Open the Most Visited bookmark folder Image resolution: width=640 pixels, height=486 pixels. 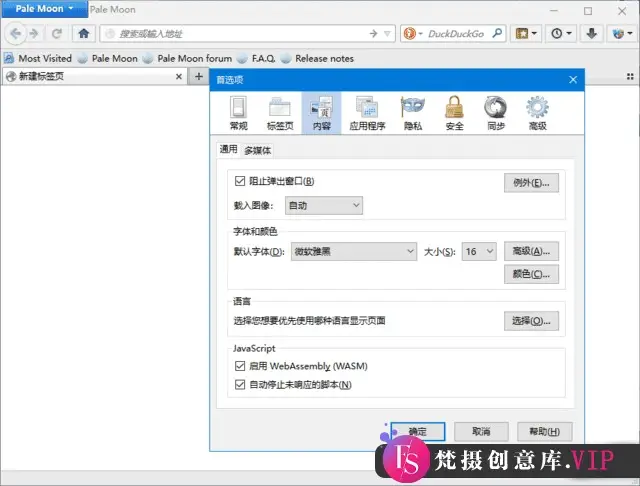click(x=38, y=58)
